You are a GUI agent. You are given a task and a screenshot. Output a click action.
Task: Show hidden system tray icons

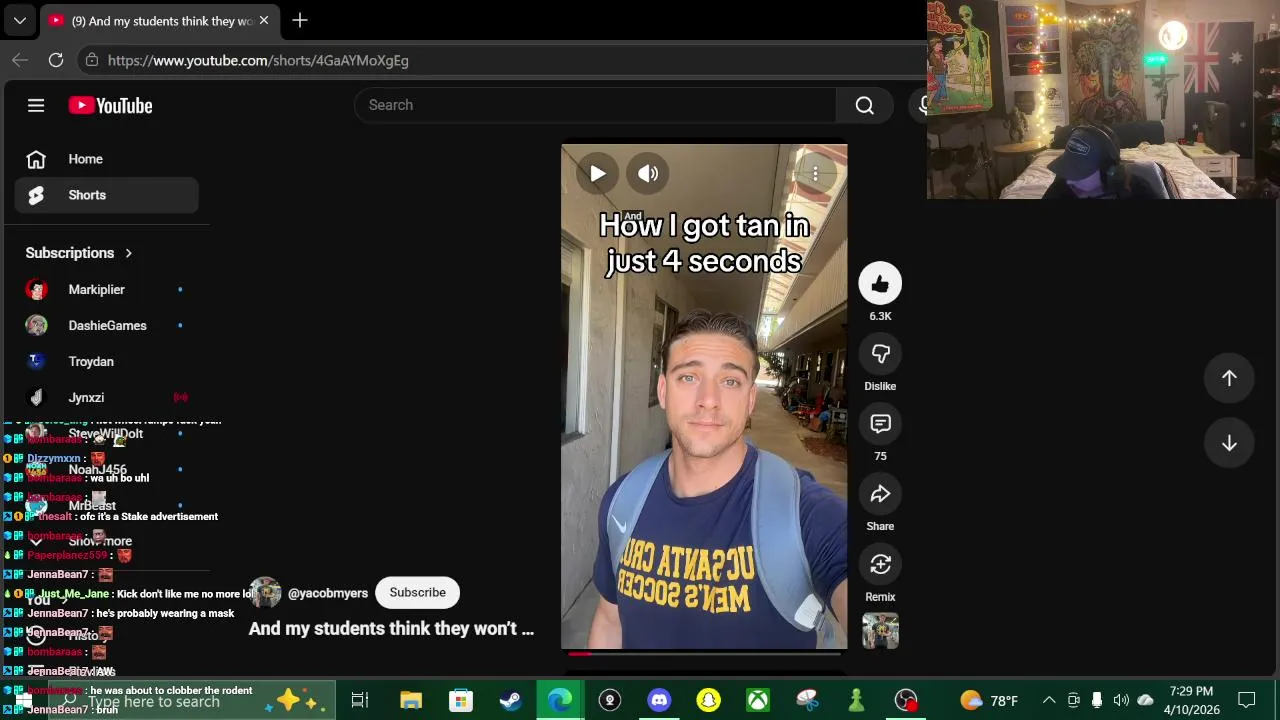[1049, 700]
